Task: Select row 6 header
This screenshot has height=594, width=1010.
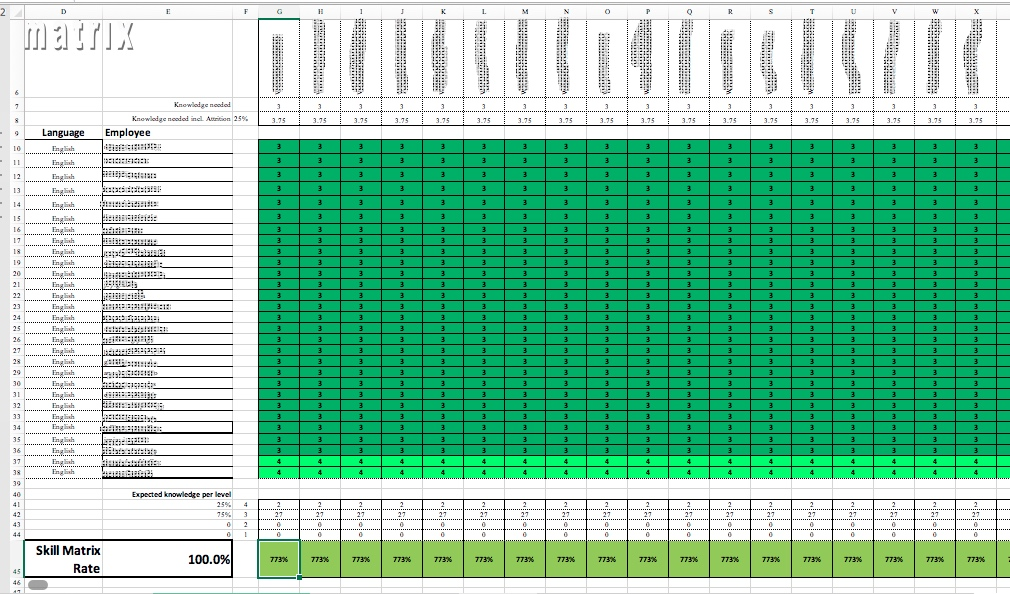Action: click(x=17, y=59)
